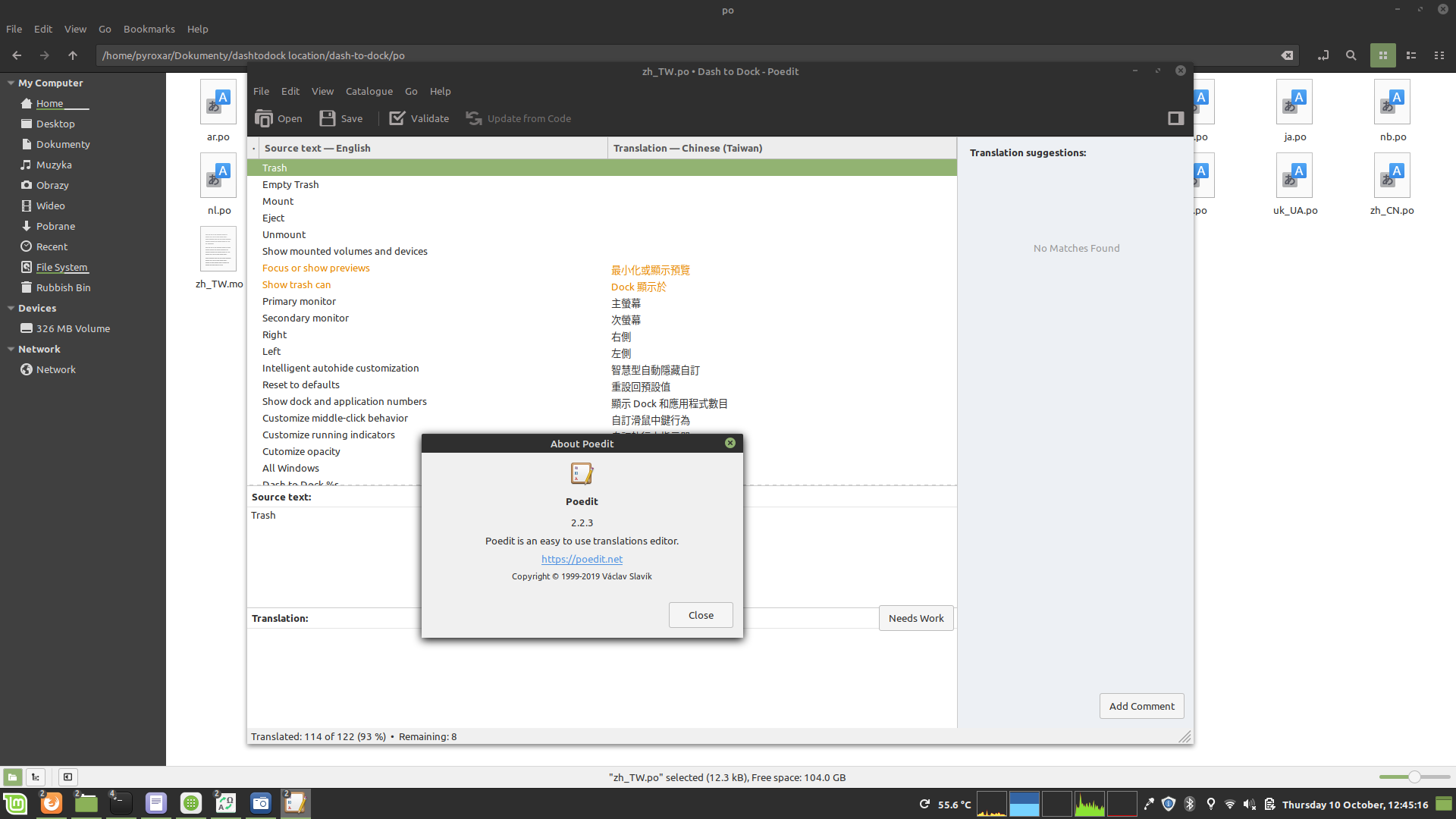Viewport: 1456px width, 819px height.
Task: Collapse the Network section
Action: pyautogui.click(x=11, y=349)
